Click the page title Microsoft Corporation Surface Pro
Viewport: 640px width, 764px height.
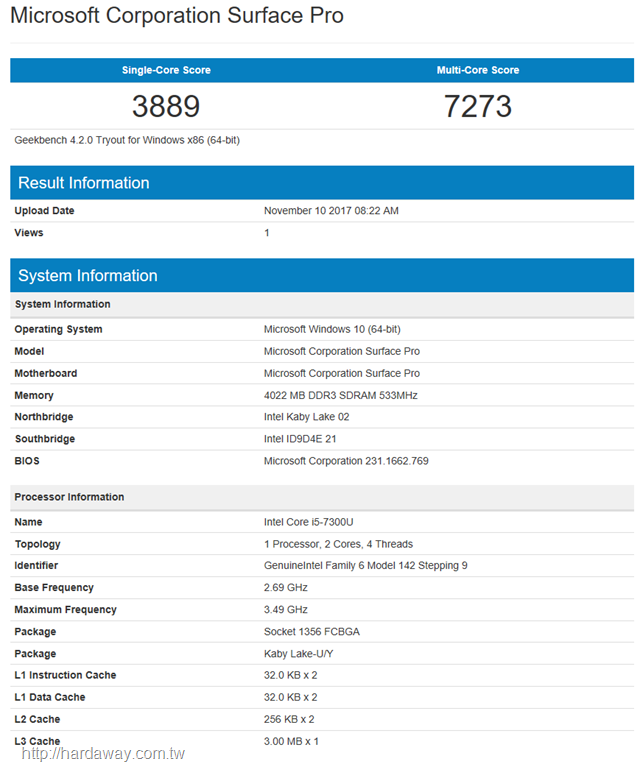(177, 16)
